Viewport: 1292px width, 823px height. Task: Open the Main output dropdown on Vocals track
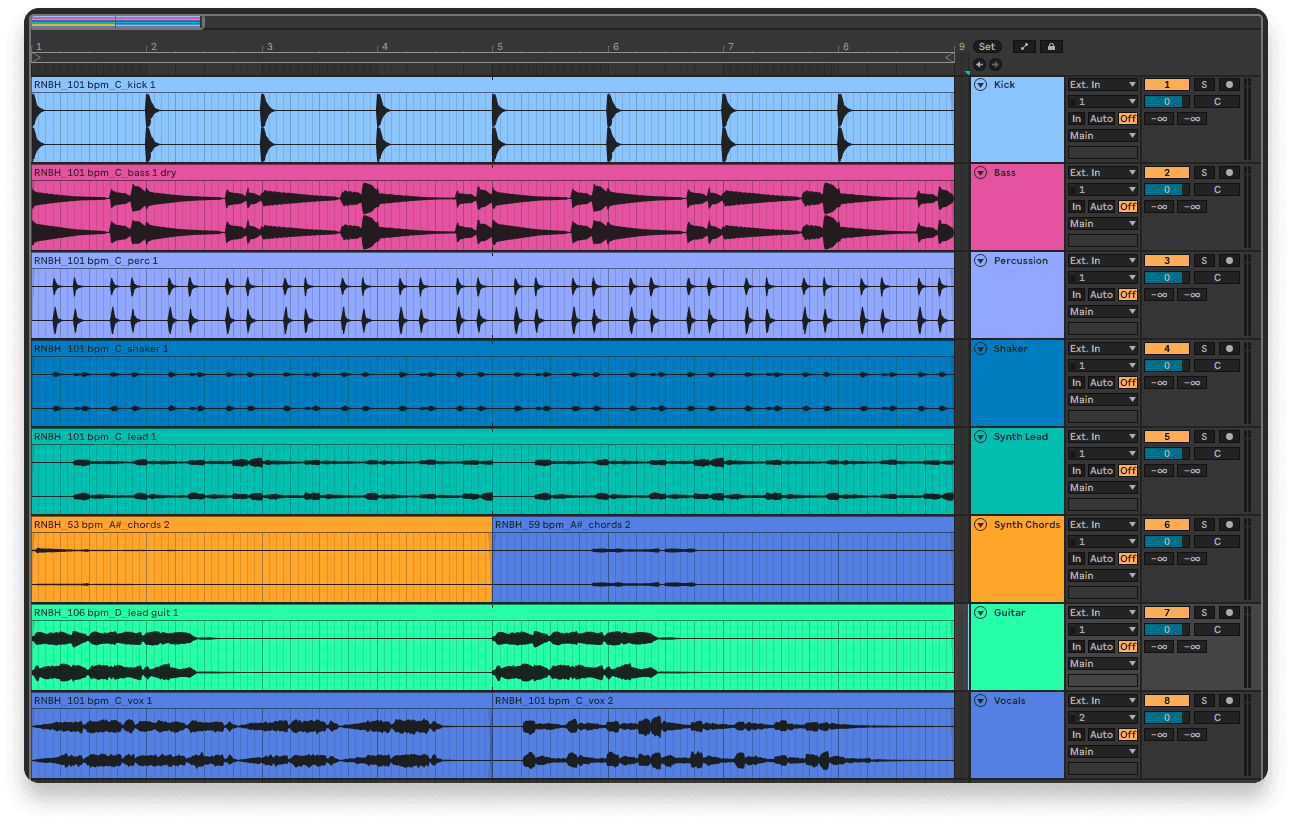[1102, 751]
